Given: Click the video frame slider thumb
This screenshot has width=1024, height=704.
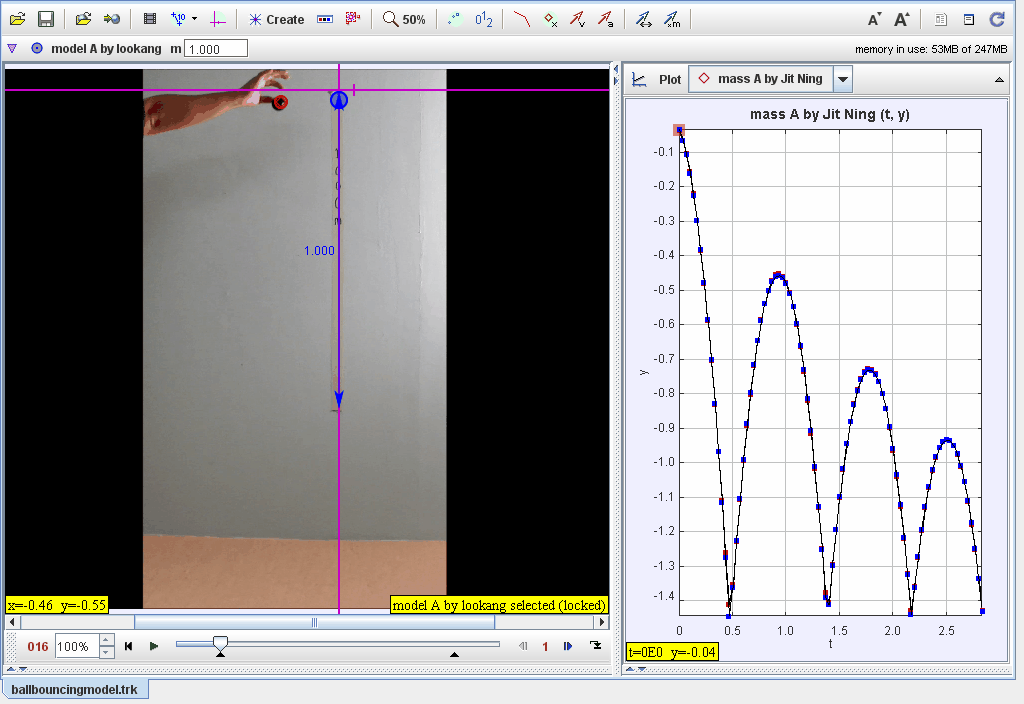Looking at the screenshot, I should pyautogui.click(x=221, y=644).
